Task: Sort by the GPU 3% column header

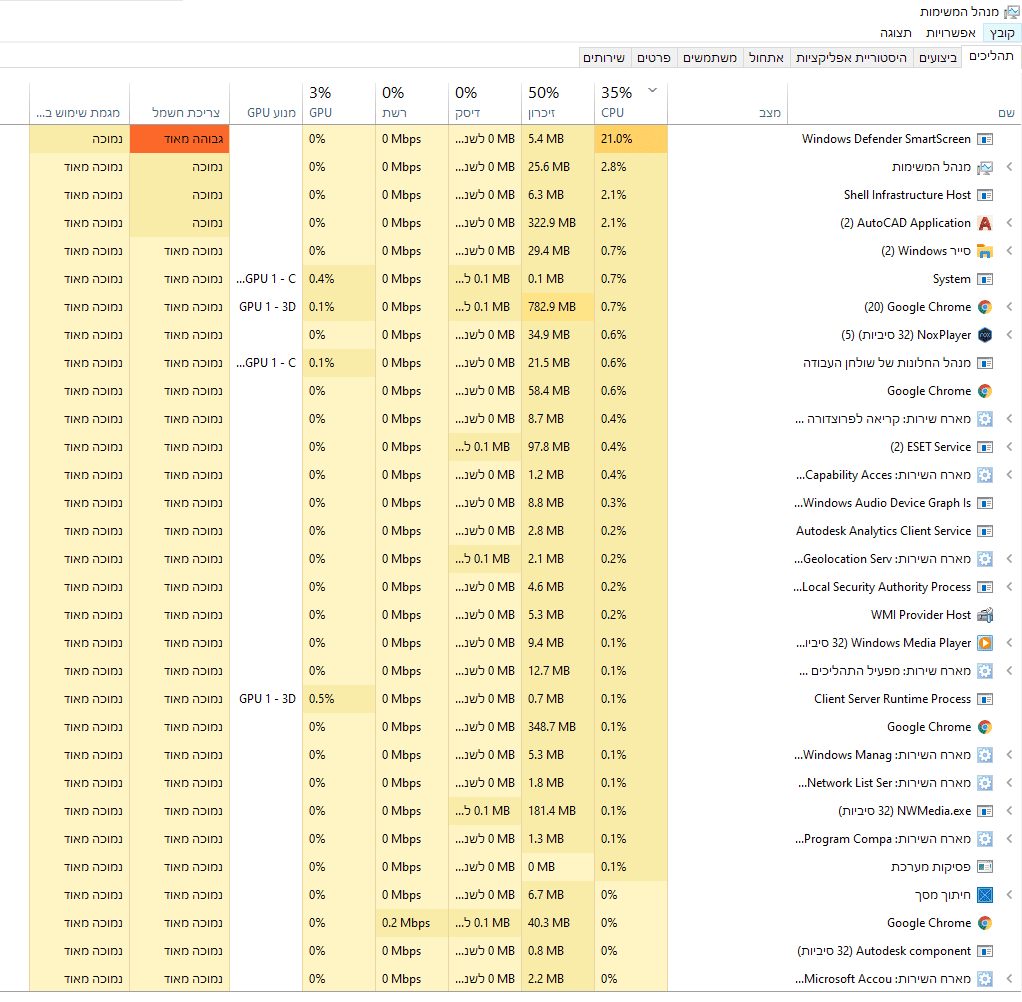Action: tap(338, 102)
